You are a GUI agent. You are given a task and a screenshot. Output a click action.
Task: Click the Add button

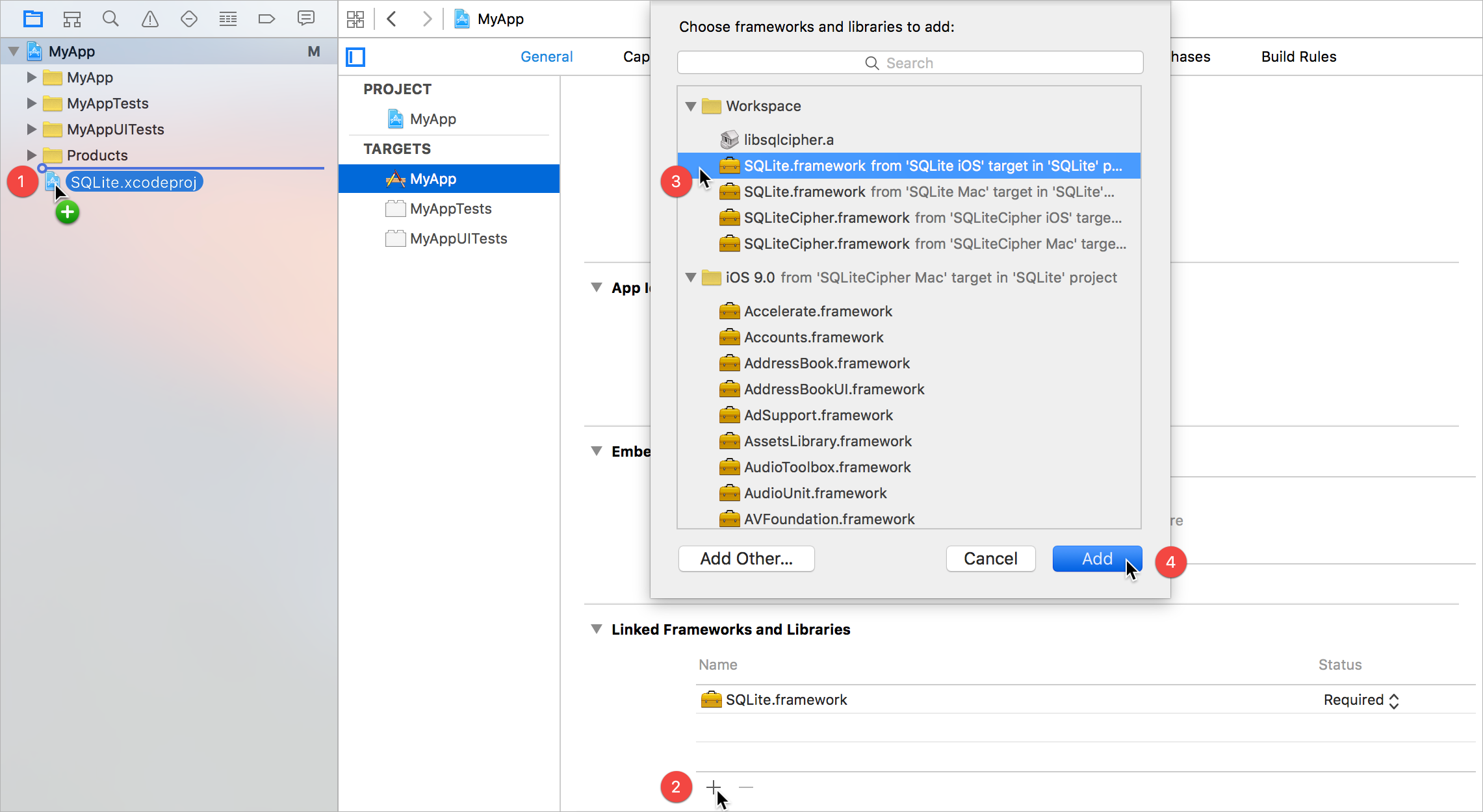coord(1096,559)
